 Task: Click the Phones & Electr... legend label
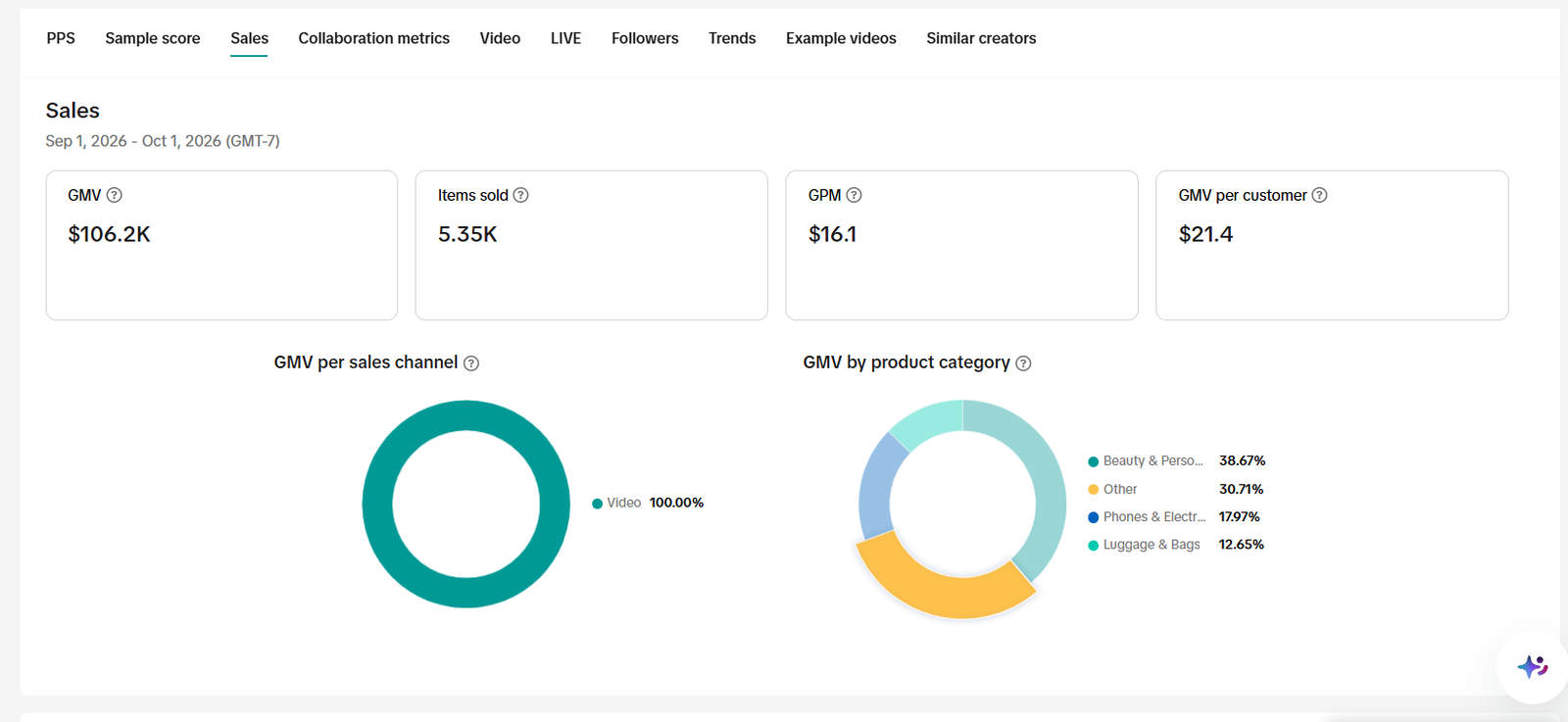click(x=1154, y=516)
